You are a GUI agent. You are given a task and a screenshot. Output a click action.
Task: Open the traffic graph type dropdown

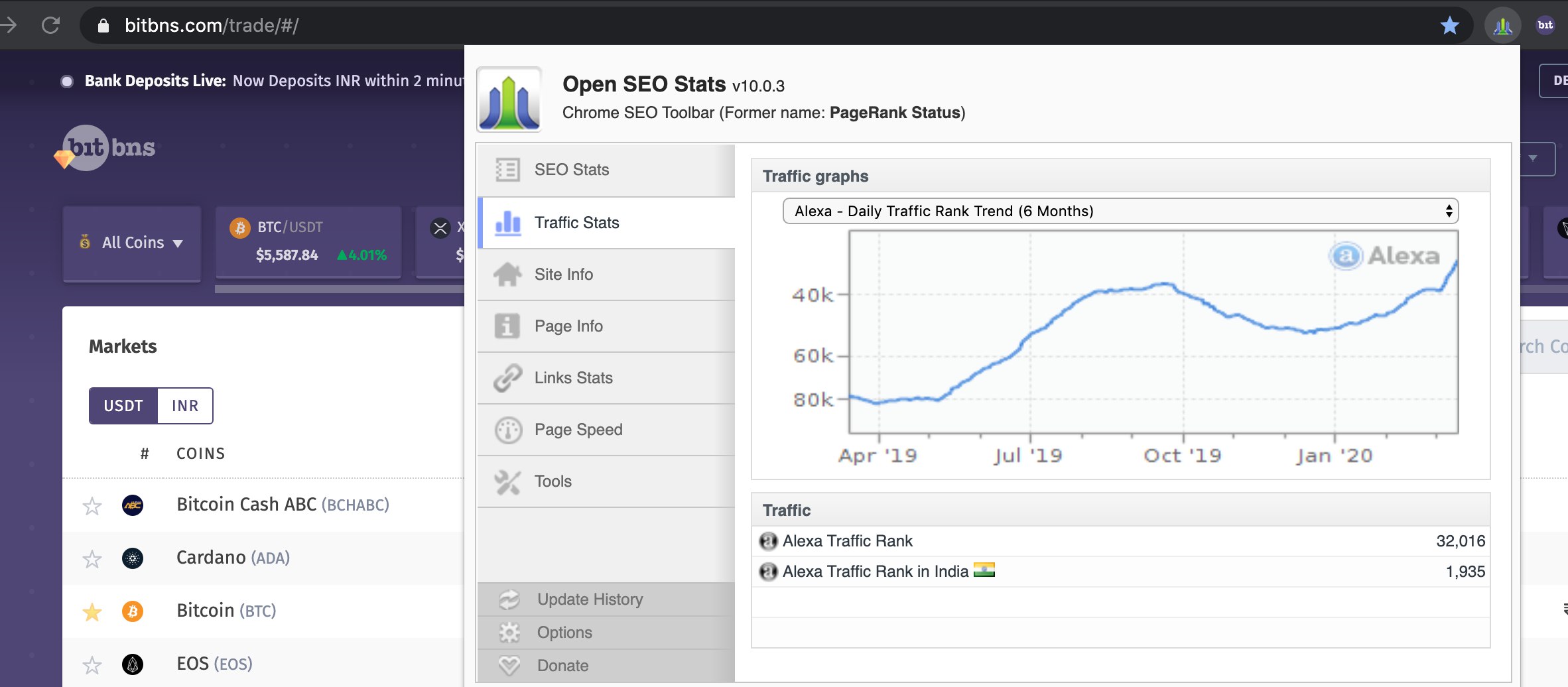1120,211
